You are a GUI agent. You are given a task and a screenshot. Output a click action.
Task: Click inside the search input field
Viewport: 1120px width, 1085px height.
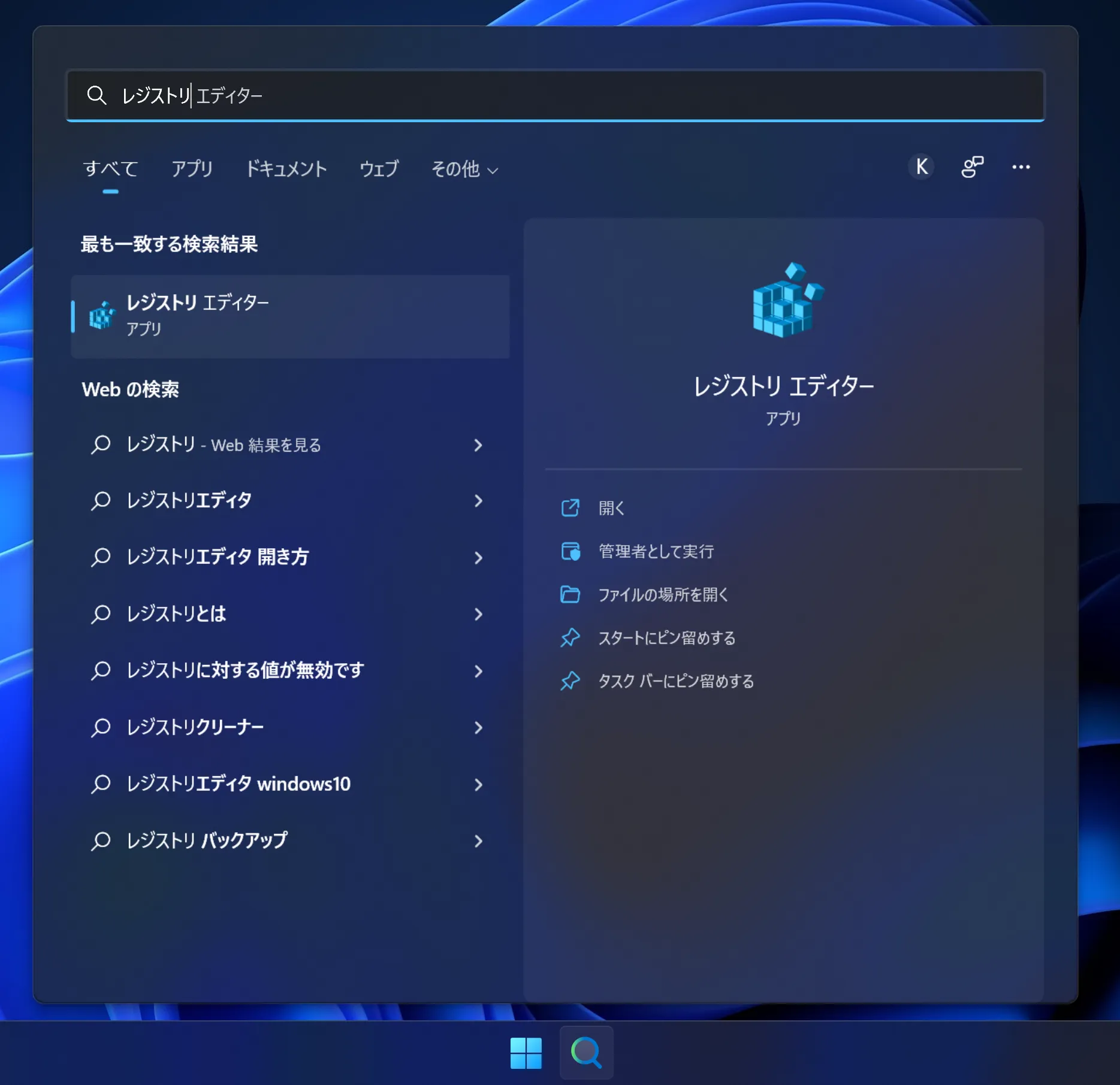tap(556, 95)
